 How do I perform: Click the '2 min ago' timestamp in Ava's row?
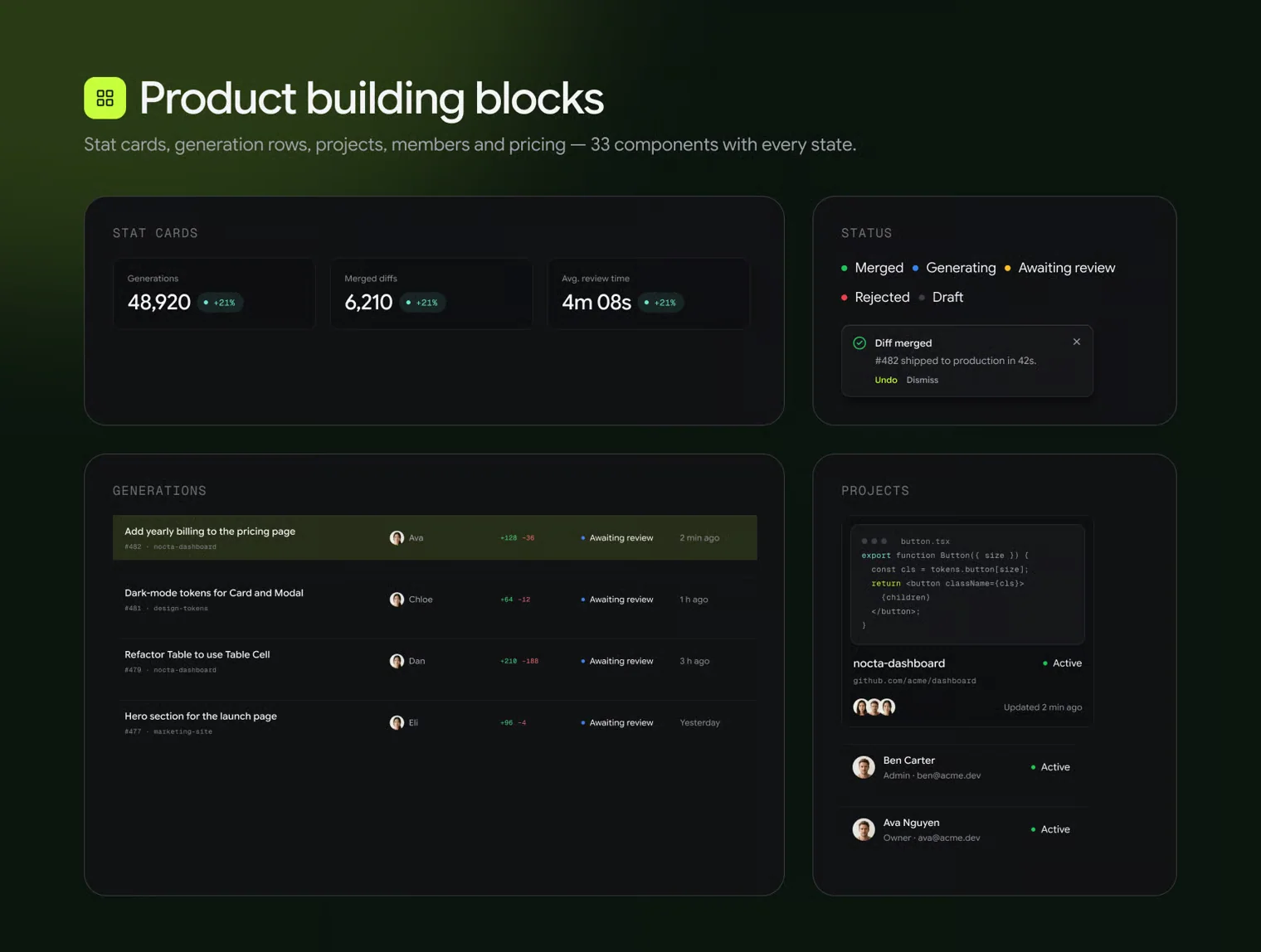699,537
